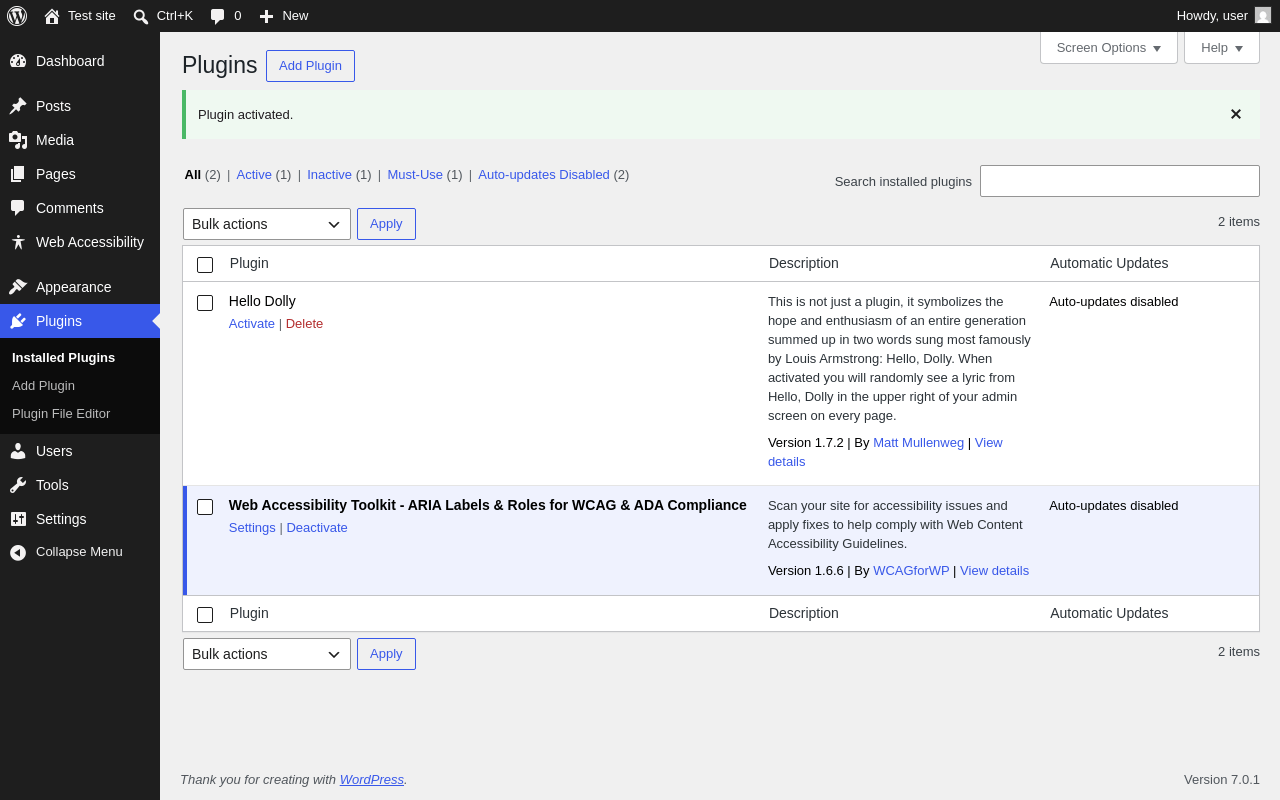Viewport: 1280px width, 800px height.
Task: Open the WCAGforWP author link
Action: tap(911, 570)
